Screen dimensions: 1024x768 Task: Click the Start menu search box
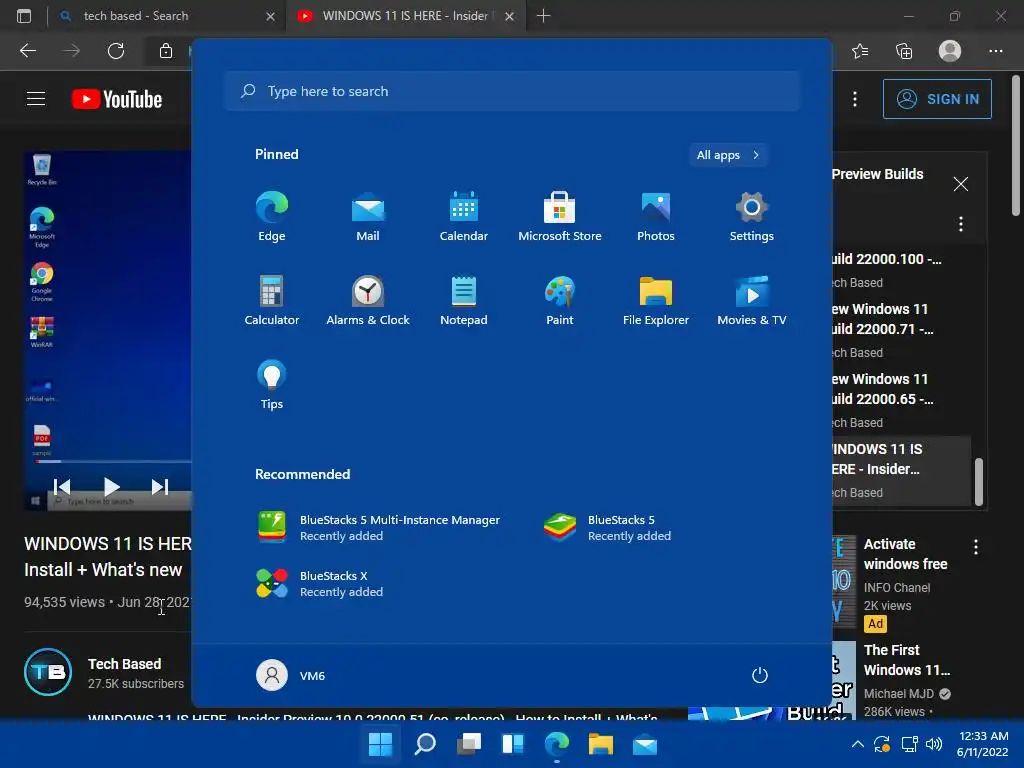512,91
